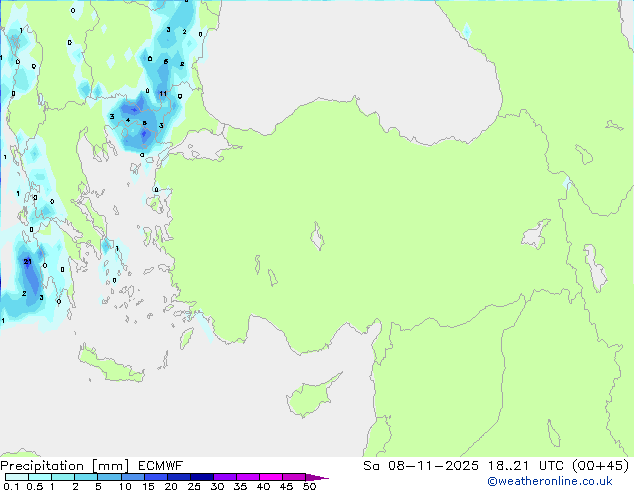
Task: Click the '21' precipitation value on the map
Action: tap(27, 262)
